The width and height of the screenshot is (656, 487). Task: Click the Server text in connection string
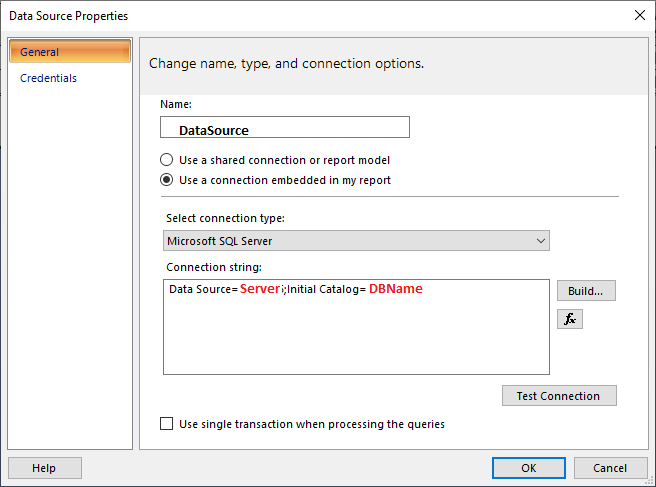point(260,289)
